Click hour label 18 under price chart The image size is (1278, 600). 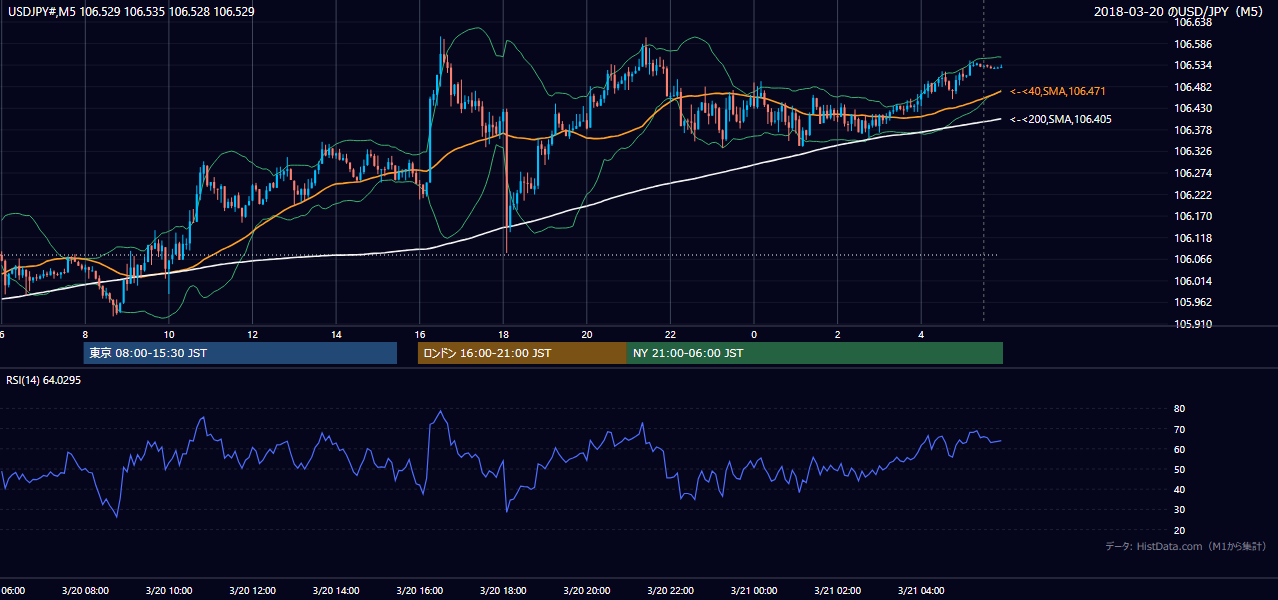coord(504,334)
